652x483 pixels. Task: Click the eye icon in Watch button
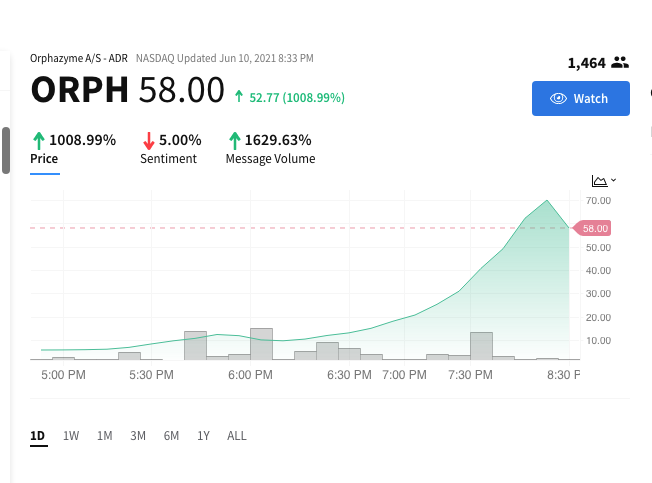[x=558, y=99]
